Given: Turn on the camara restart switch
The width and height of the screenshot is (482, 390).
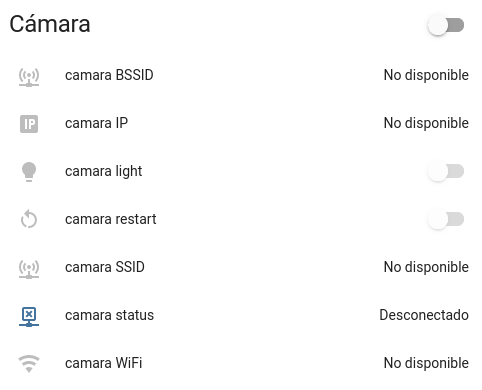Looking at the screenshot, I should [x=446, y=219].
